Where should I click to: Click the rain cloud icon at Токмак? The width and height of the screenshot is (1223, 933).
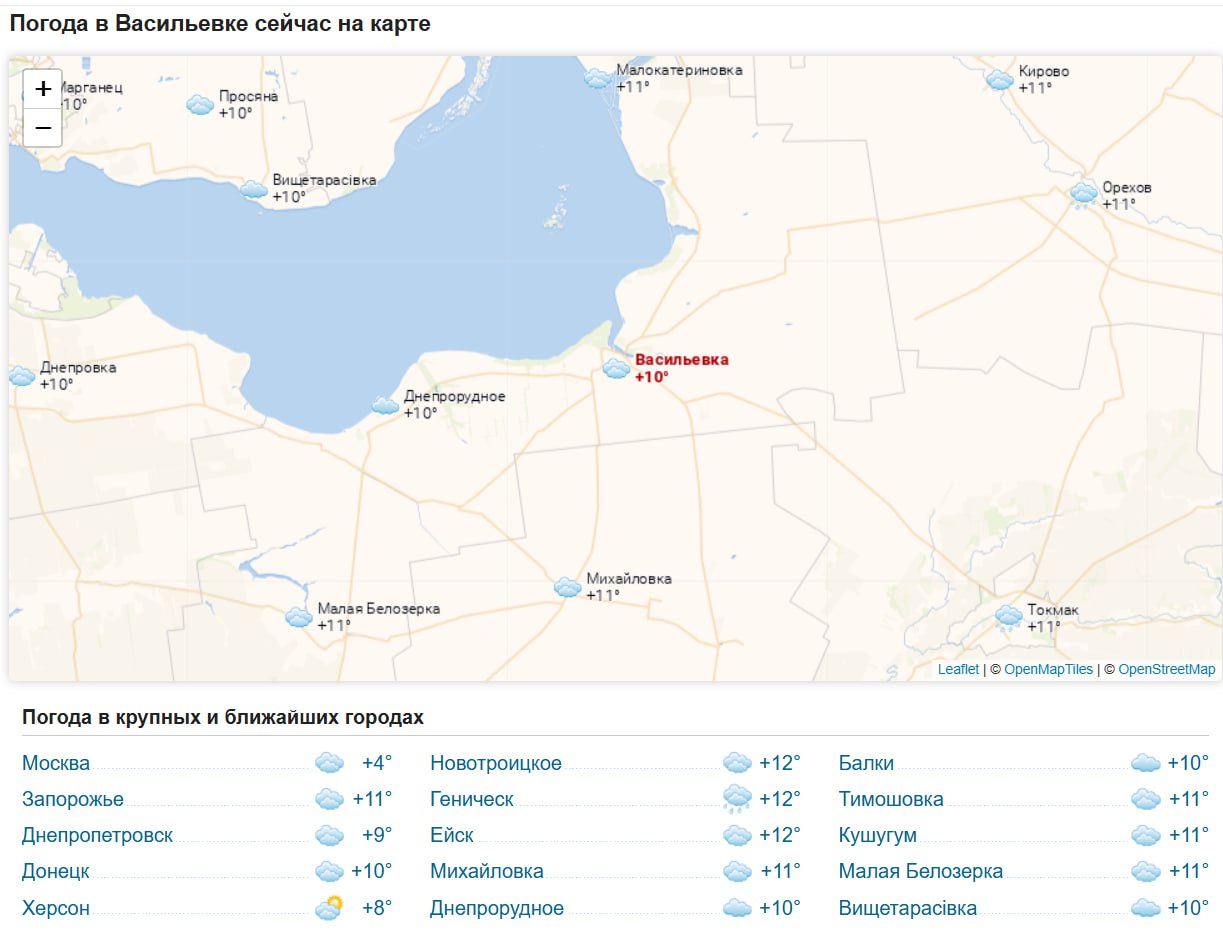(1008, 617)
